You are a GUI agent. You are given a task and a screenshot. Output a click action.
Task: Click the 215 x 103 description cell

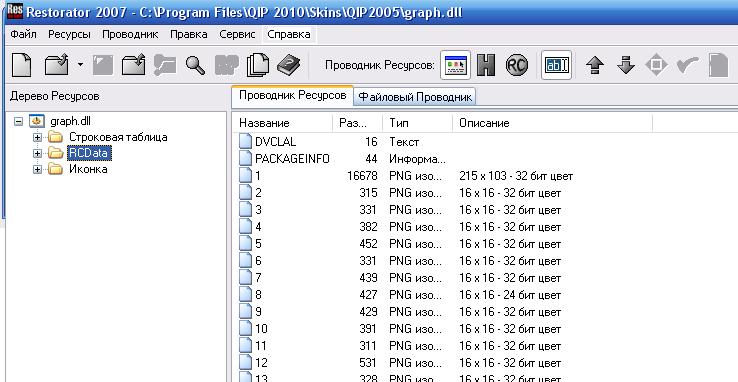tap(516, 176)
